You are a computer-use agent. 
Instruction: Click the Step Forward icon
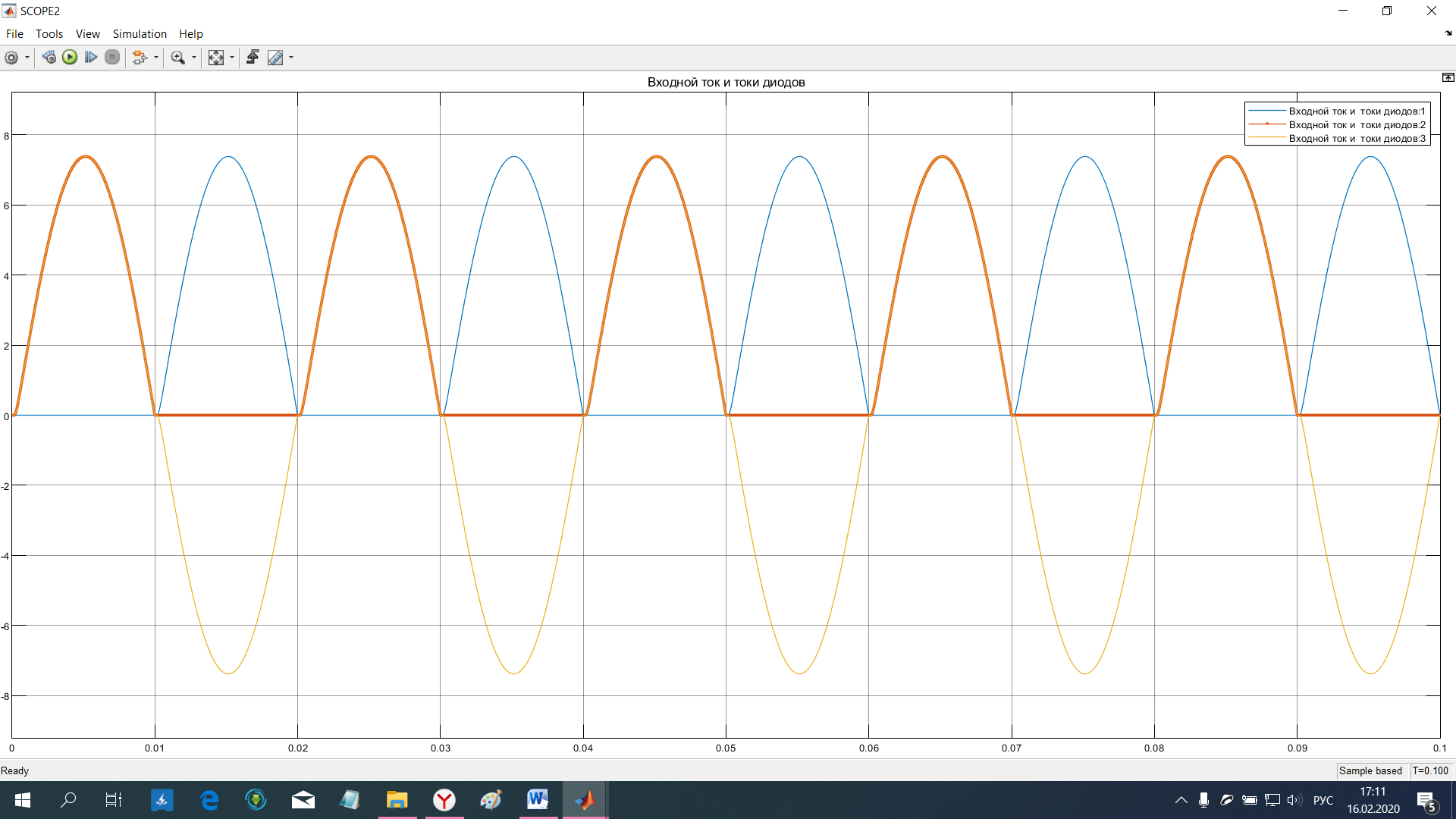pos(91,58)
